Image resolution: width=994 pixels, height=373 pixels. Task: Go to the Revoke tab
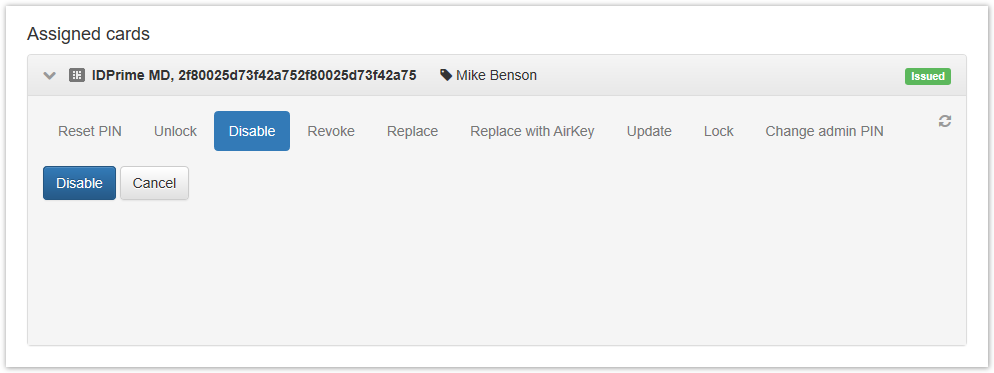point(331,131)
